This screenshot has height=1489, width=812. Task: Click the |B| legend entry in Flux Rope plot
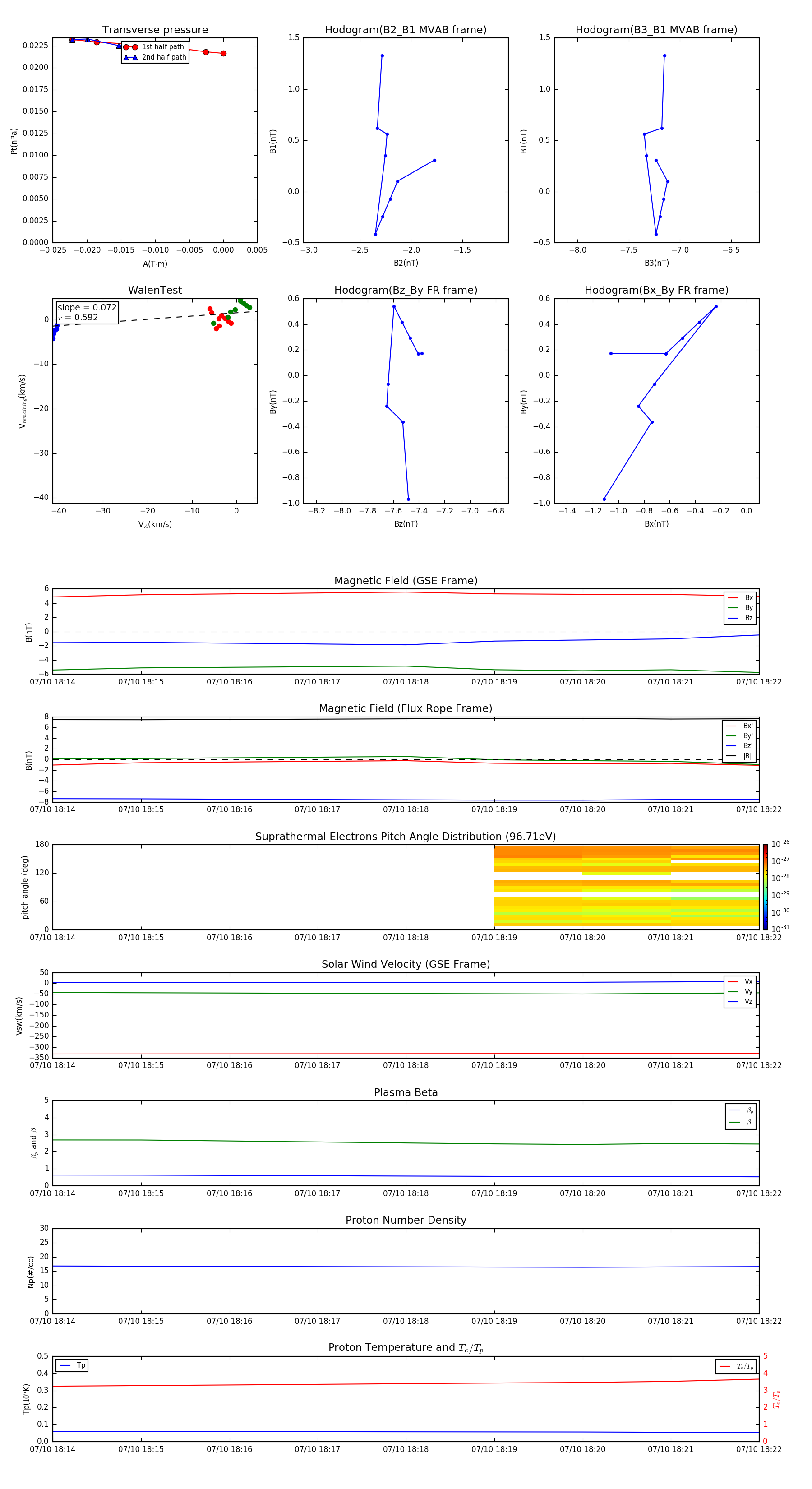[740, 756]
